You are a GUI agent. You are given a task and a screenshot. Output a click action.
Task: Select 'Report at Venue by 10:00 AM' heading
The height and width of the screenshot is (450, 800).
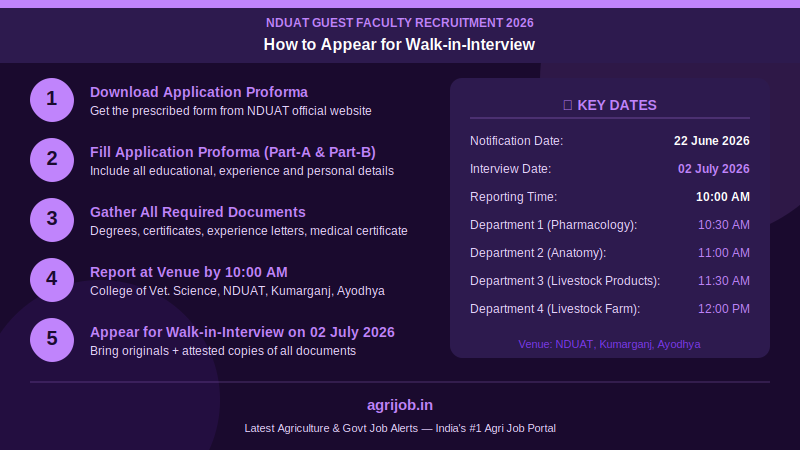pyautogui.click(x=189, y=272)
